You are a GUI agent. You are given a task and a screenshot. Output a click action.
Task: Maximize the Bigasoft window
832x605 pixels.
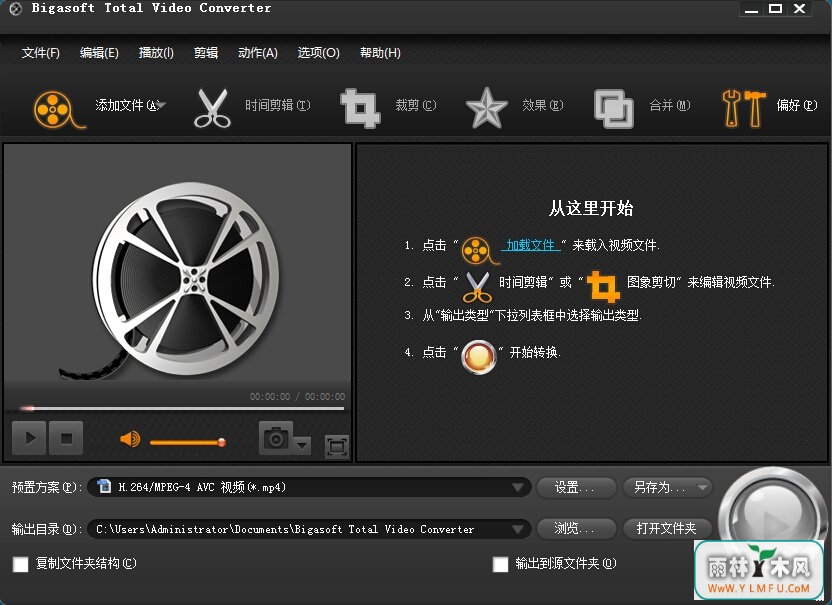775,8
